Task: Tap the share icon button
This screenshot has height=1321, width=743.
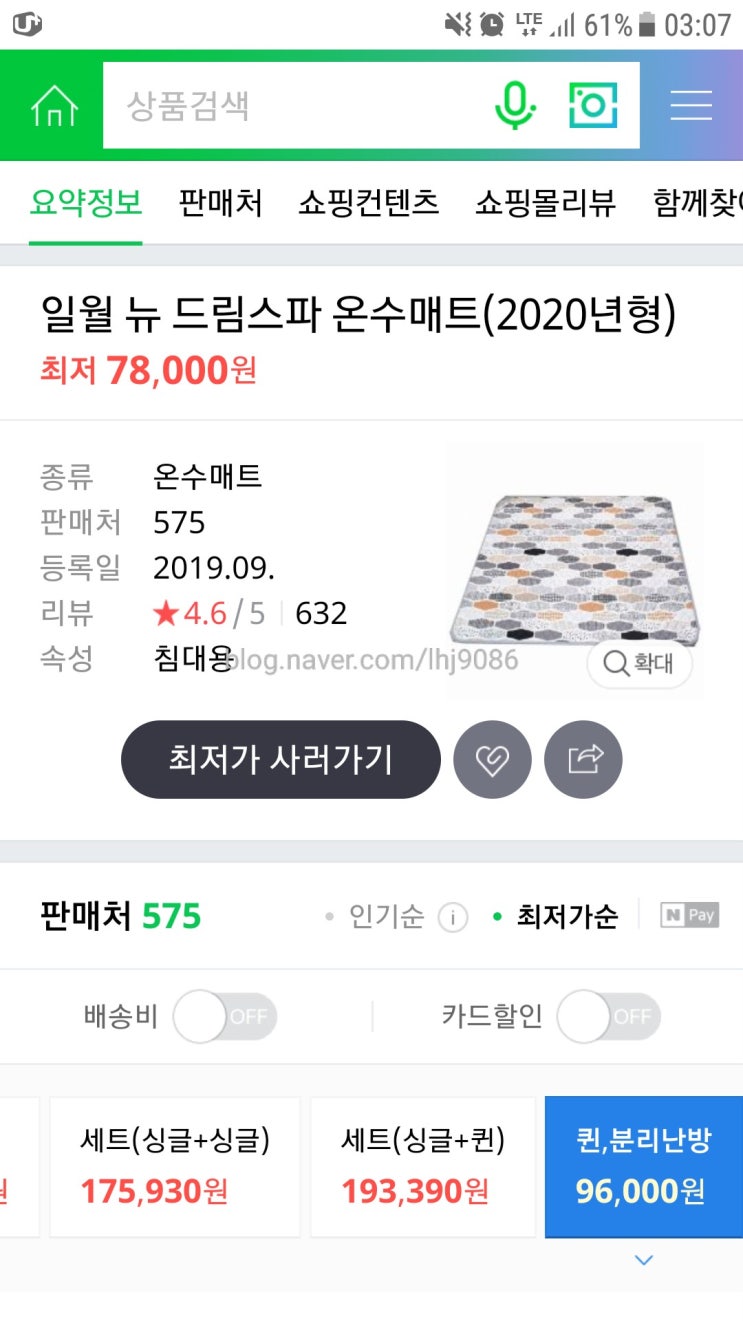Action: pyautogui.click(x=583, y=760)
